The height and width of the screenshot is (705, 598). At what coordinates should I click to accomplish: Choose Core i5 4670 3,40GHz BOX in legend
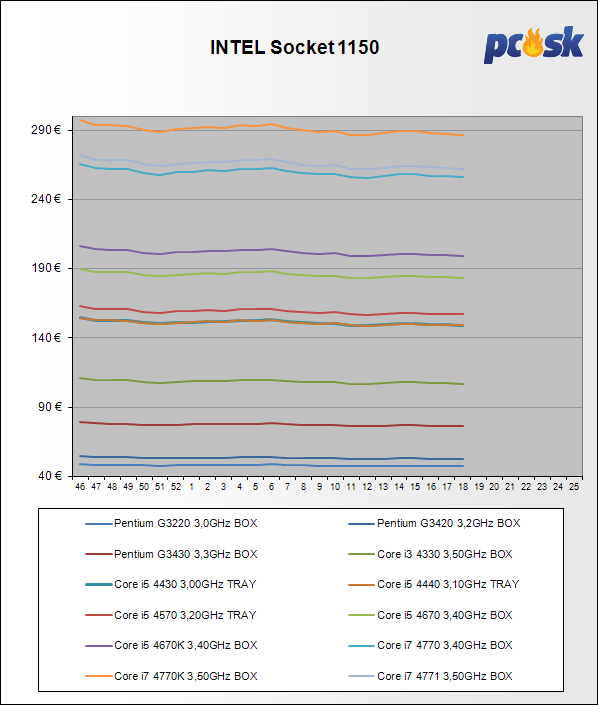click(430, 615)
